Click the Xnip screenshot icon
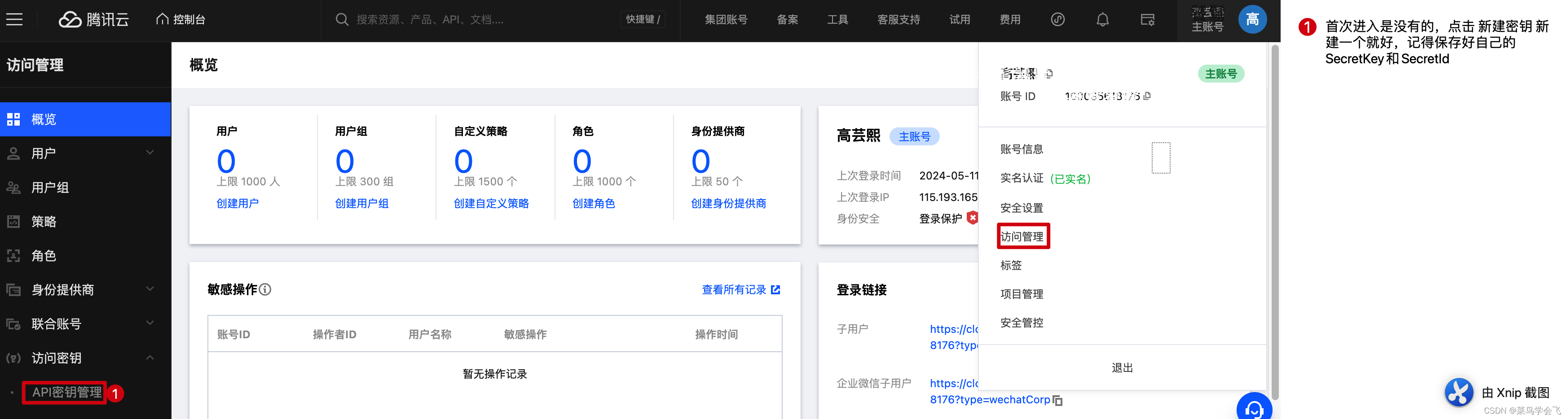This screenshot has width=1568, height=419. (1458, 392)
